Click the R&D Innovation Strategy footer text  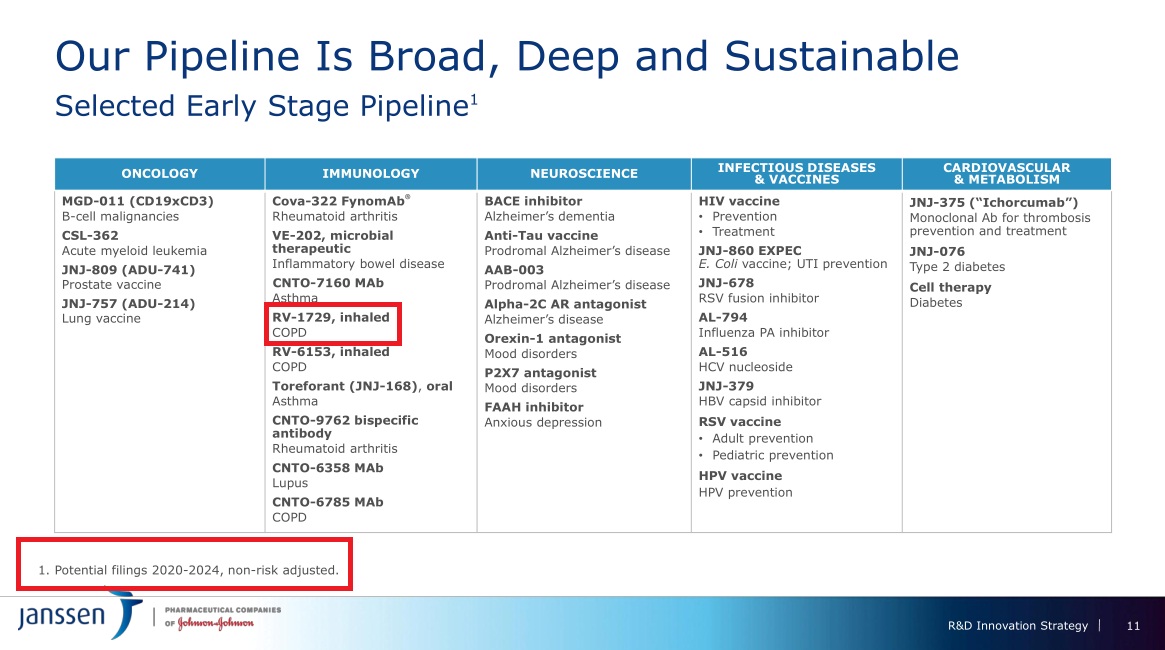coord(1017,626)
